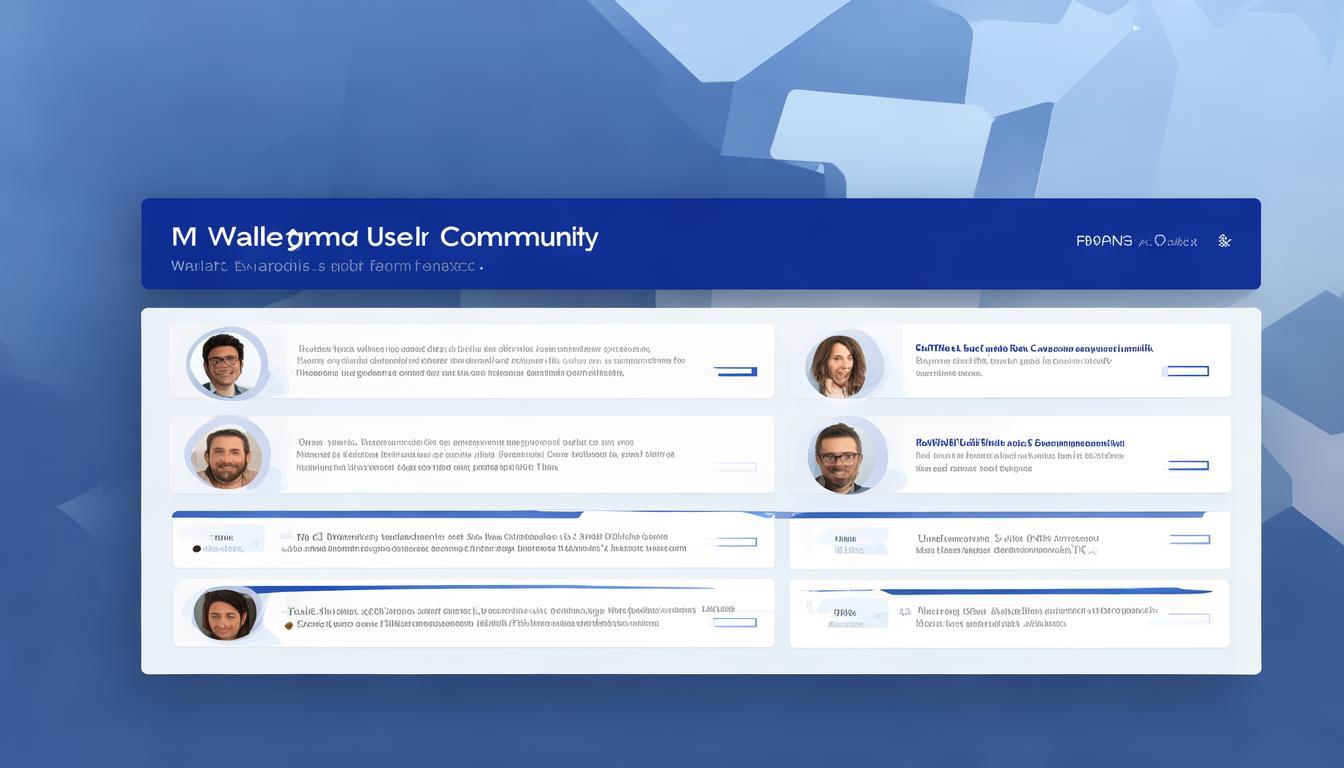Click the bottom-left card's member avatar

224,613
